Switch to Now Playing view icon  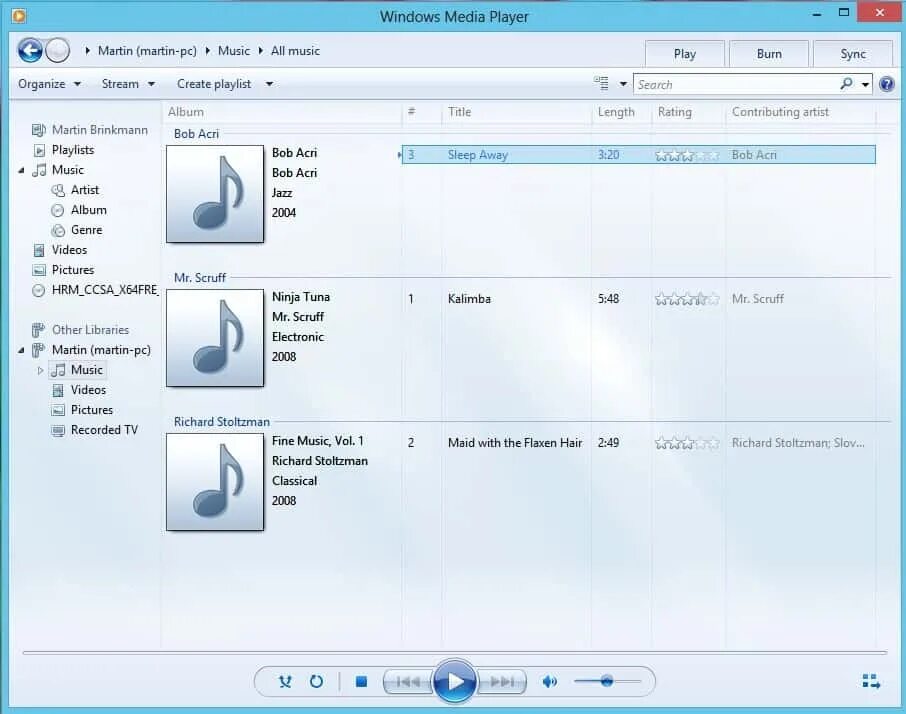click(x=871, y=681)
